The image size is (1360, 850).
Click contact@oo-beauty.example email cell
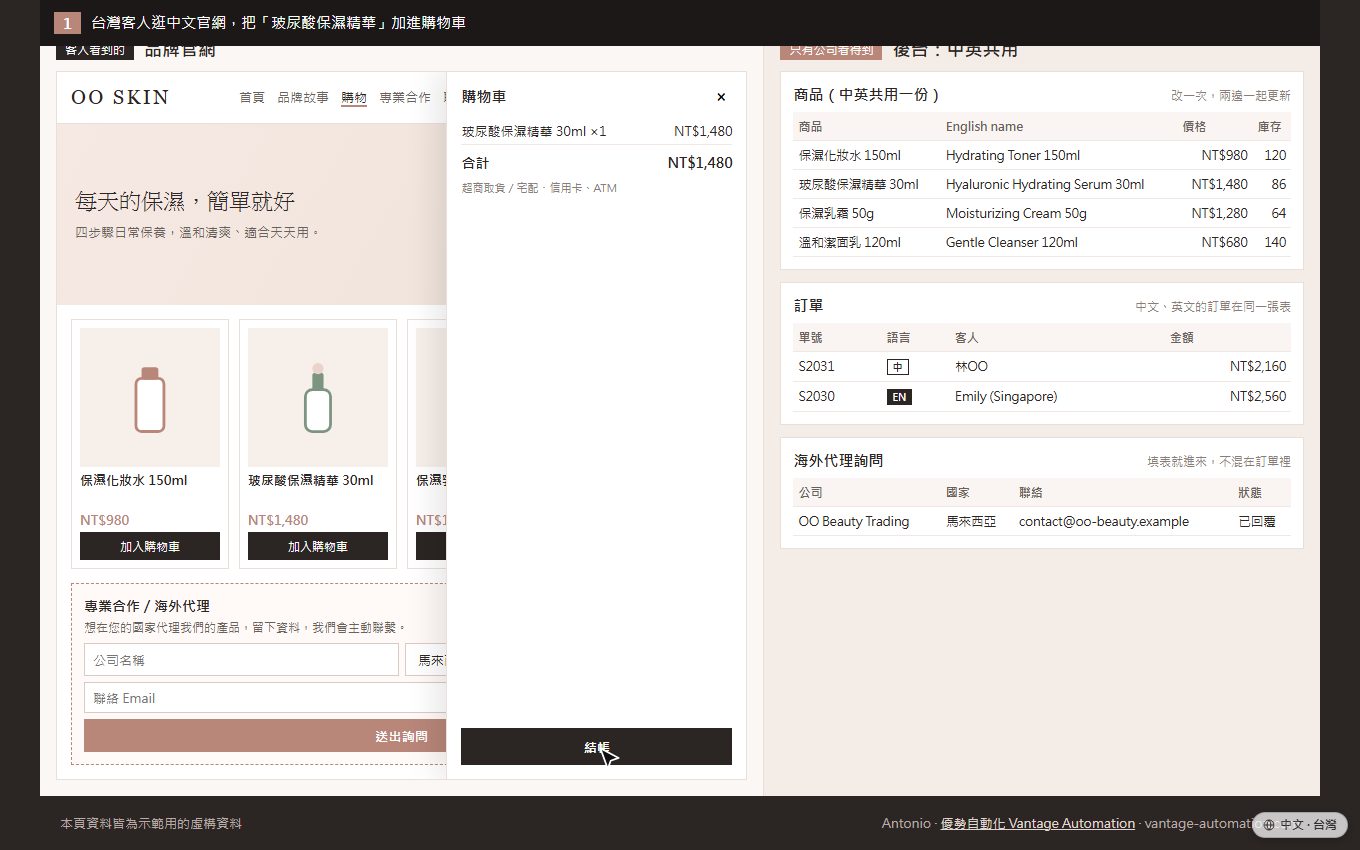pos(1104,522)
